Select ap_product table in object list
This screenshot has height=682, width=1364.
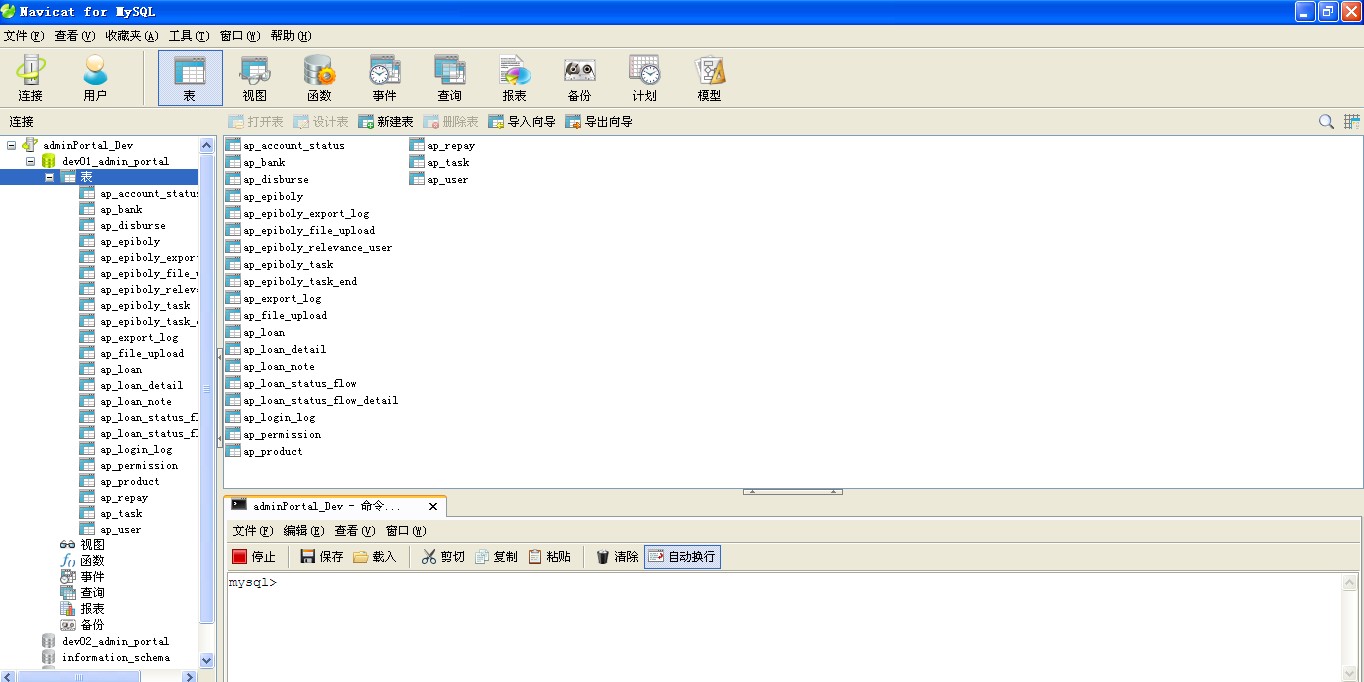click(273, 451)
